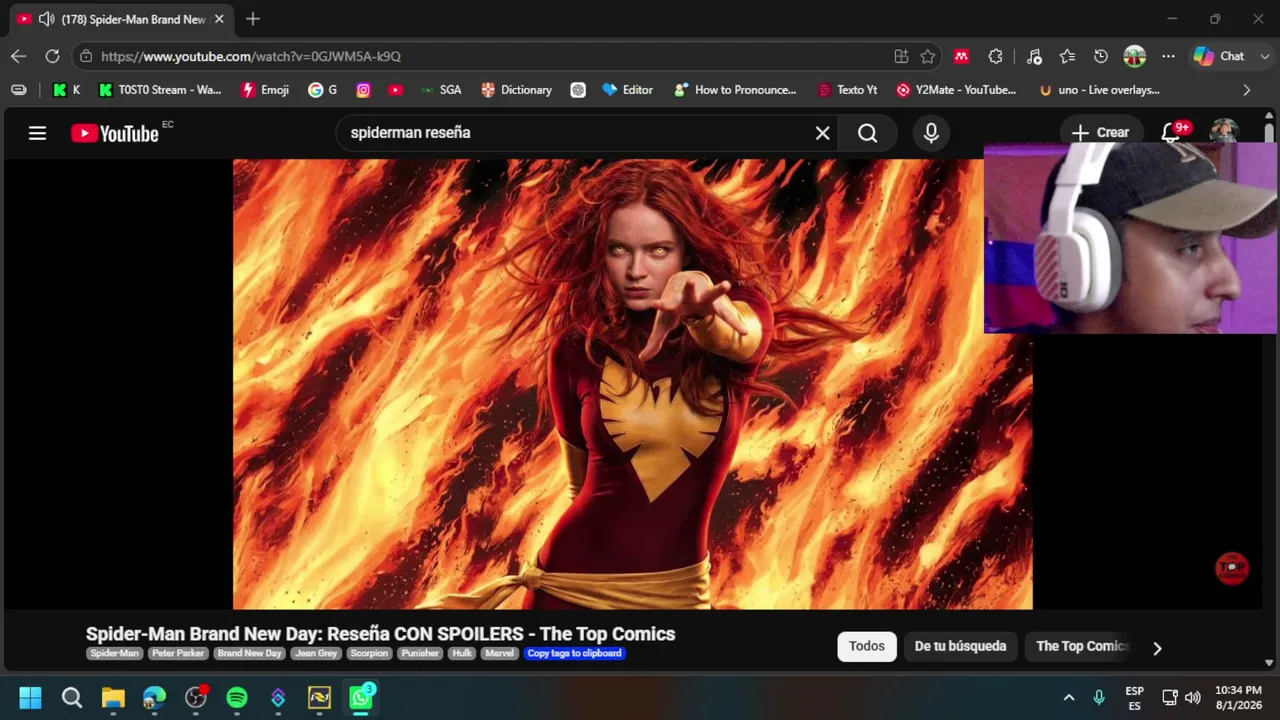Click the leftmost bookmarks bar pill icon
1280x720 pixels.
(18, 90)
